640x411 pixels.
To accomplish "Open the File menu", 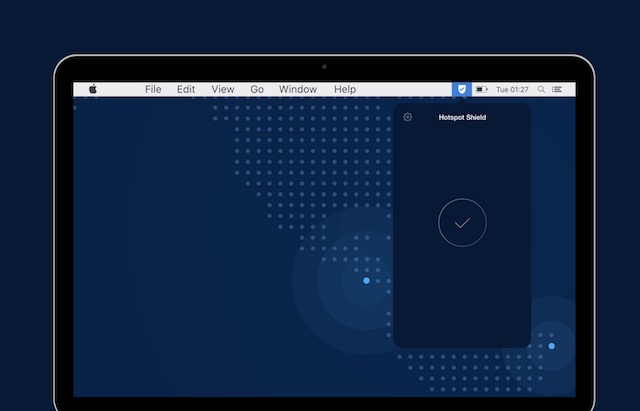I will coord(153,89).
